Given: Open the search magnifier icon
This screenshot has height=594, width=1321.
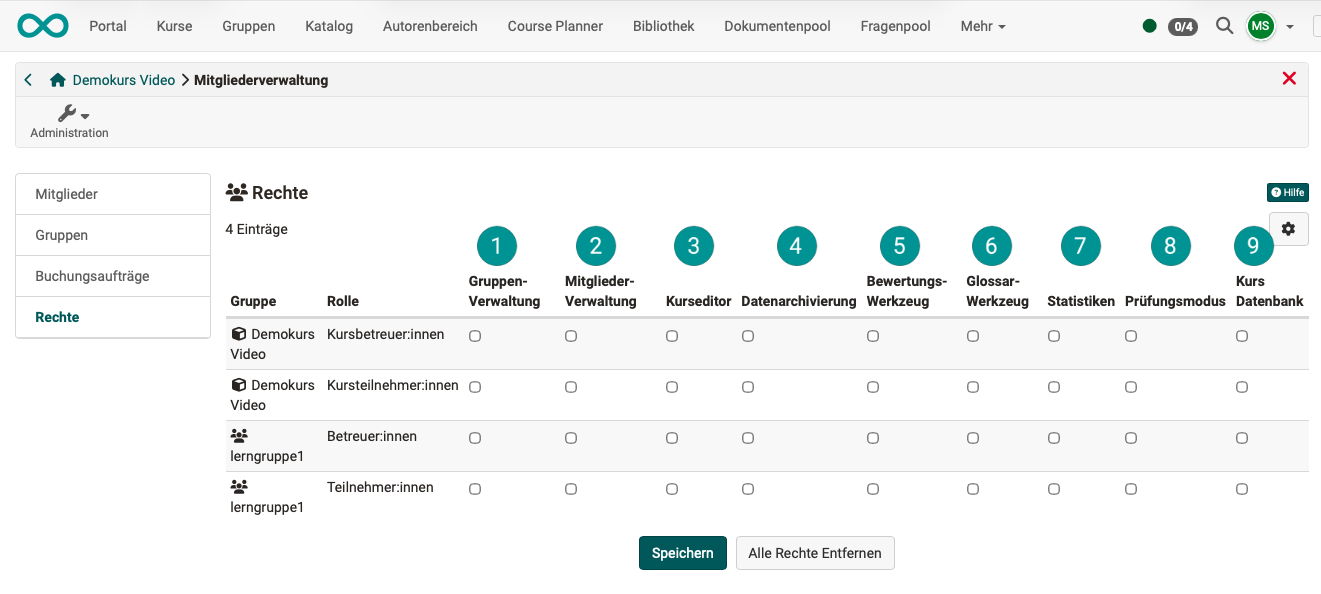Looking at the screenshot, I should 1224,25.
